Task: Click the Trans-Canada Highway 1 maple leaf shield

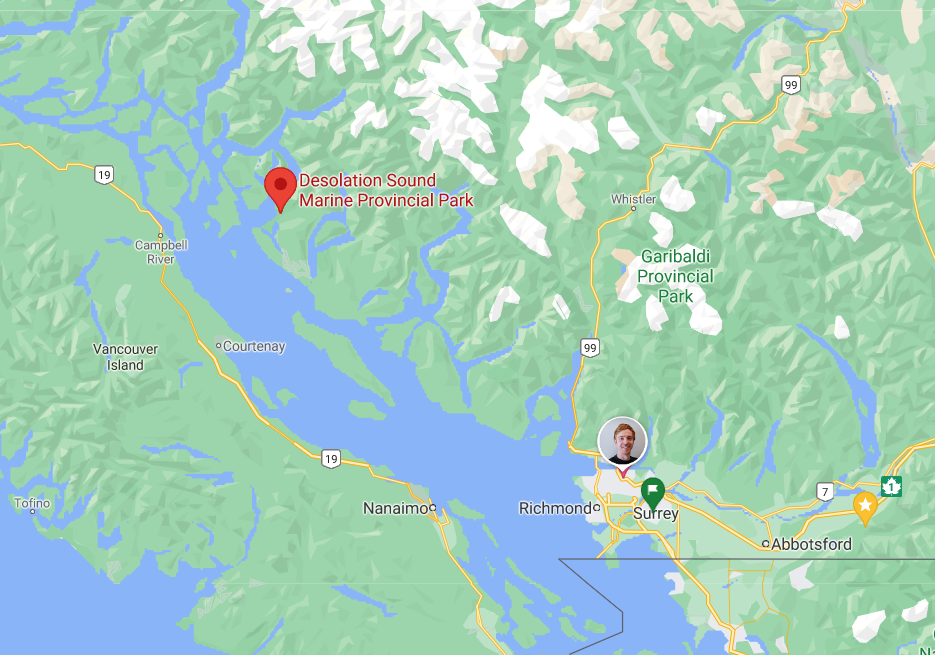Action: pos(891,486)
